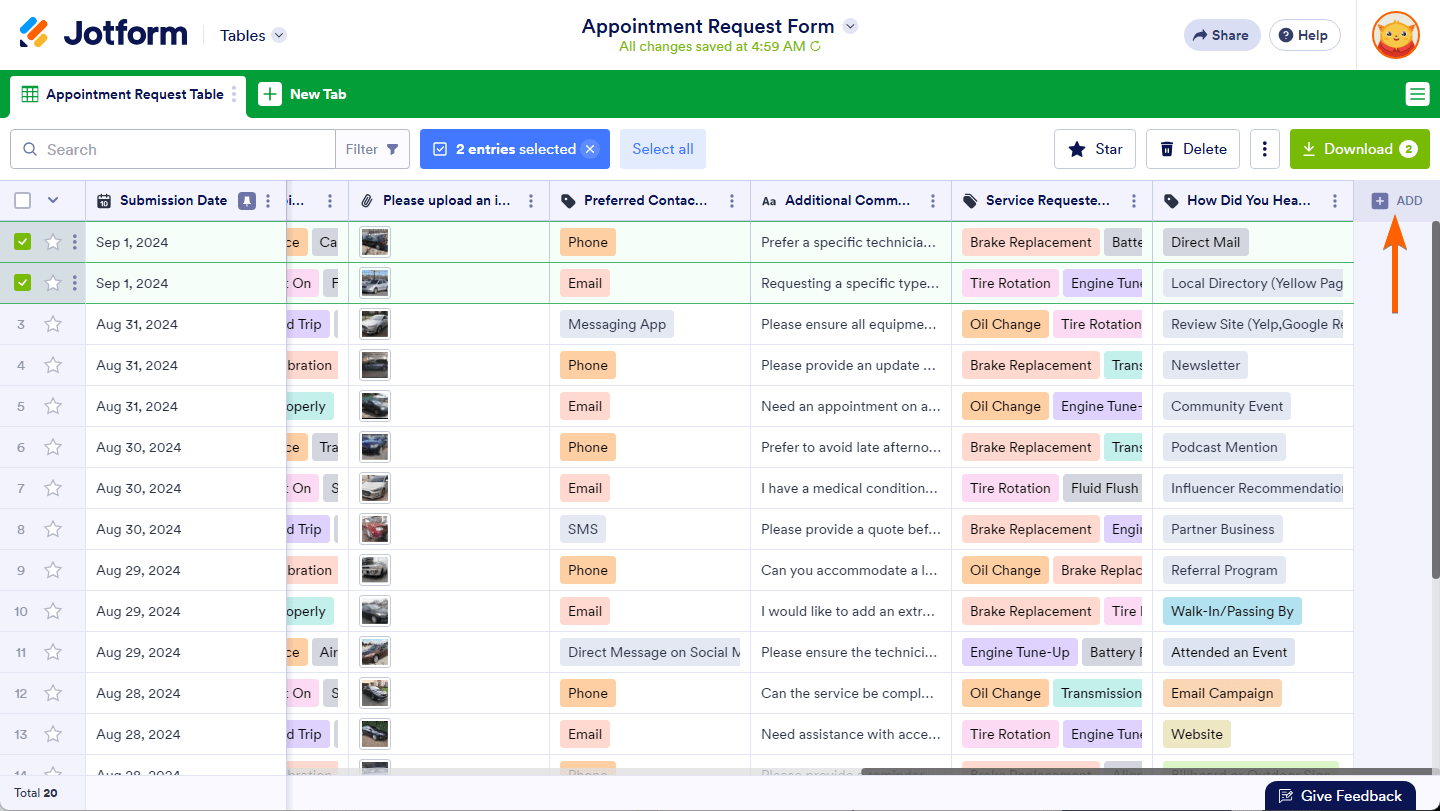
Task: Clear the 2 entries selected badge
Action: [x=590, y=149]
